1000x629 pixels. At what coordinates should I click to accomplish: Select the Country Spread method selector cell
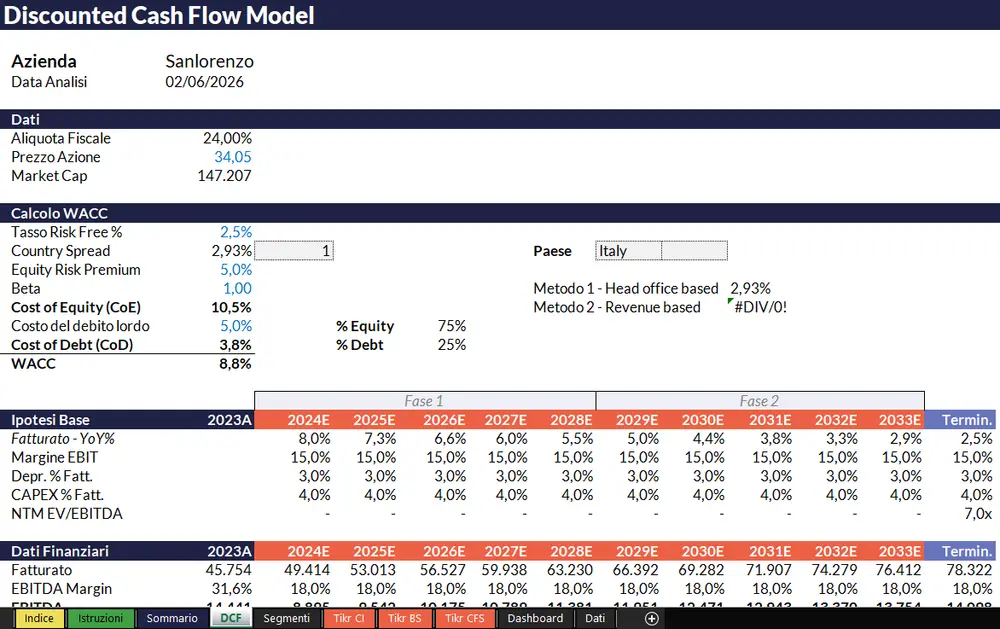[x=294, y=251]
